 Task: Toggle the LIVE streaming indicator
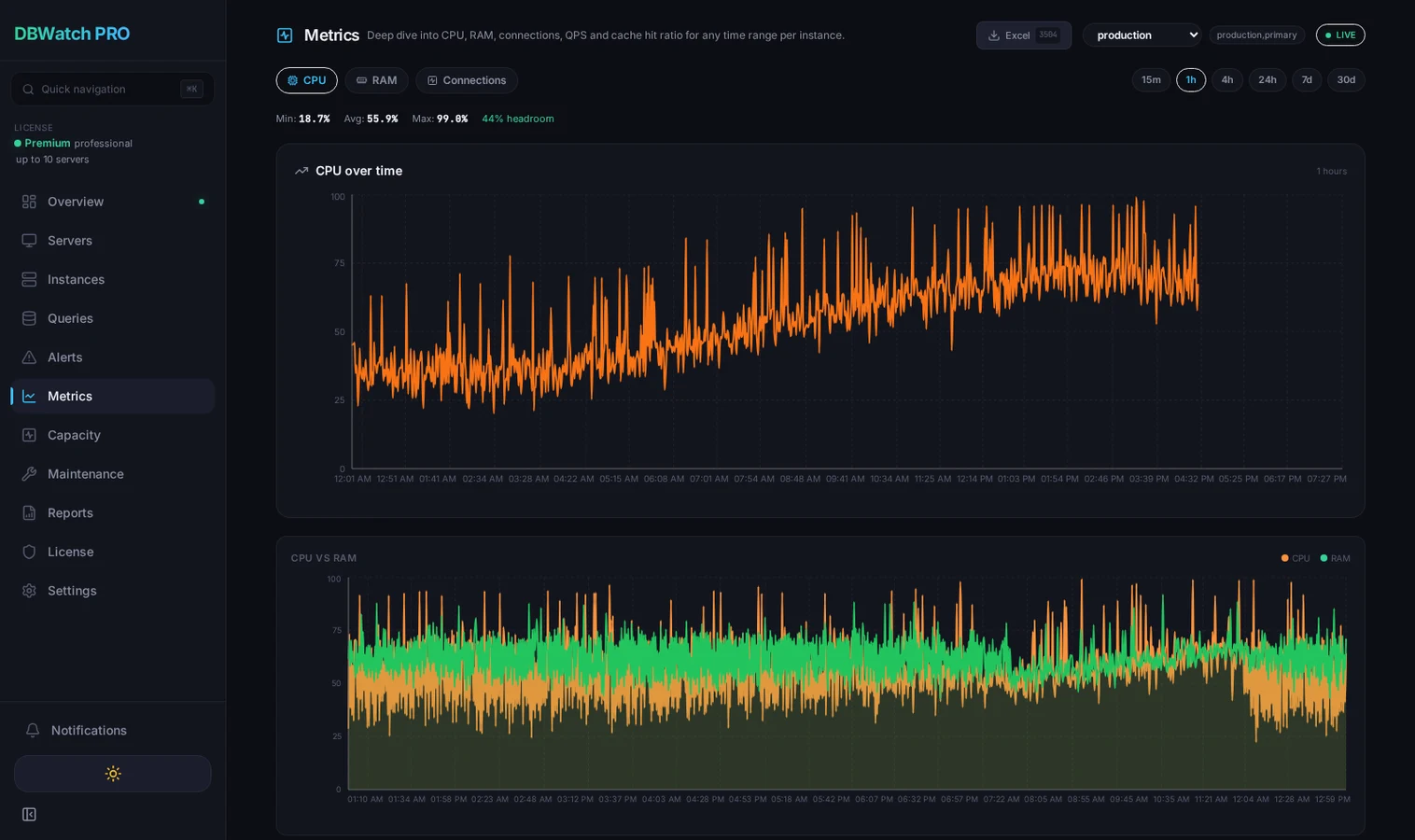pos(1339,35)
